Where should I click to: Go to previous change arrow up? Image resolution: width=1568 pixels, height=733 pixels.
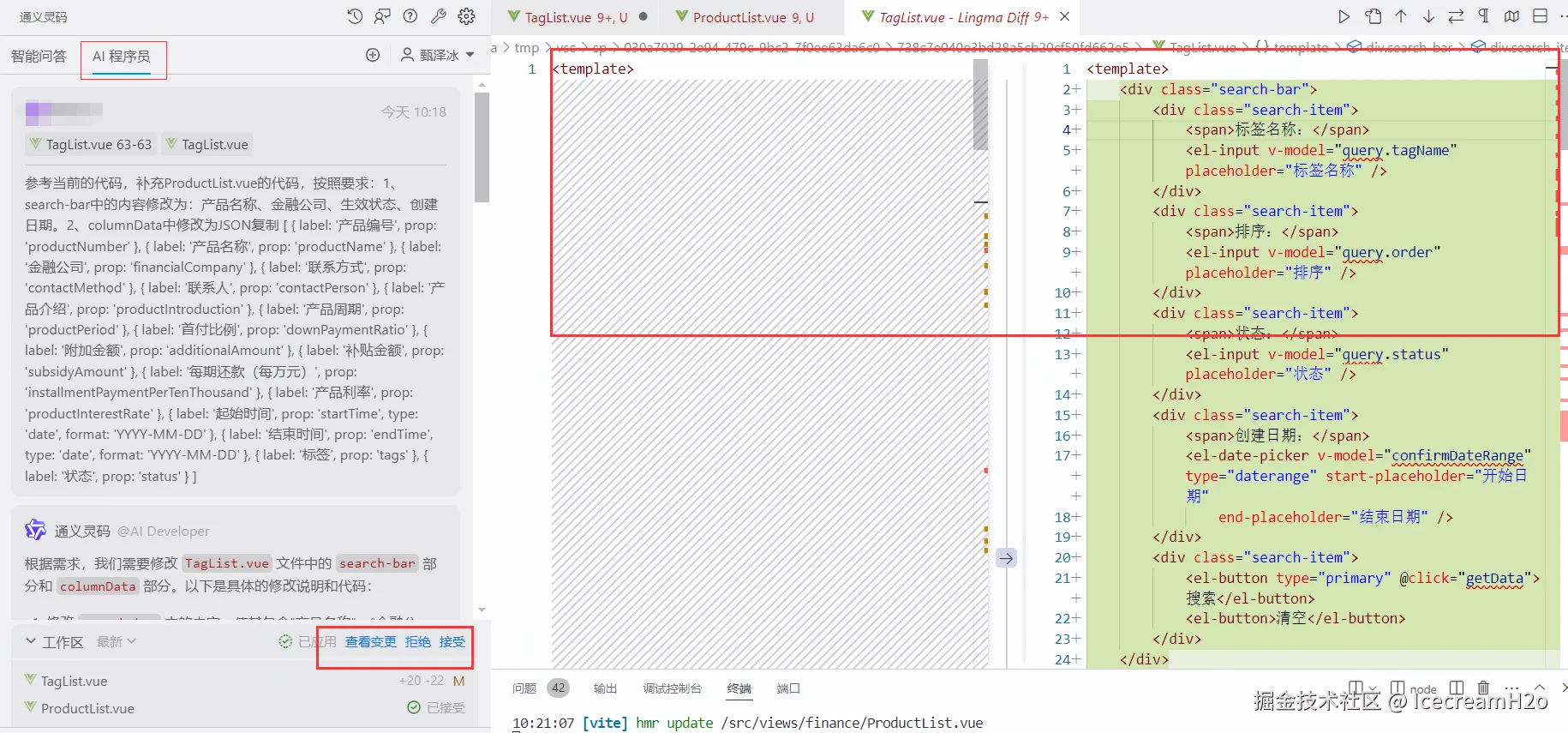(x=1401, y=16)
